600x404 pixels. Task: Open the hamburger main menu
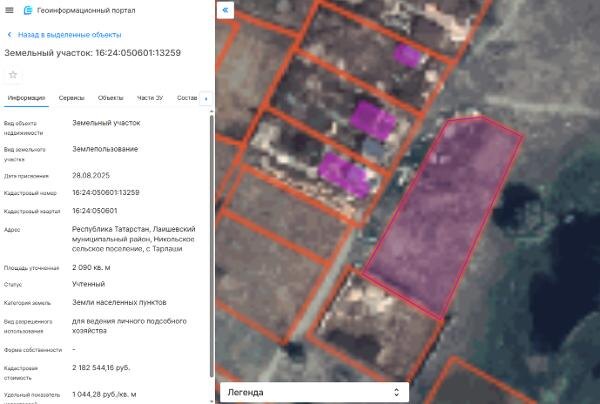pos(9,10)
